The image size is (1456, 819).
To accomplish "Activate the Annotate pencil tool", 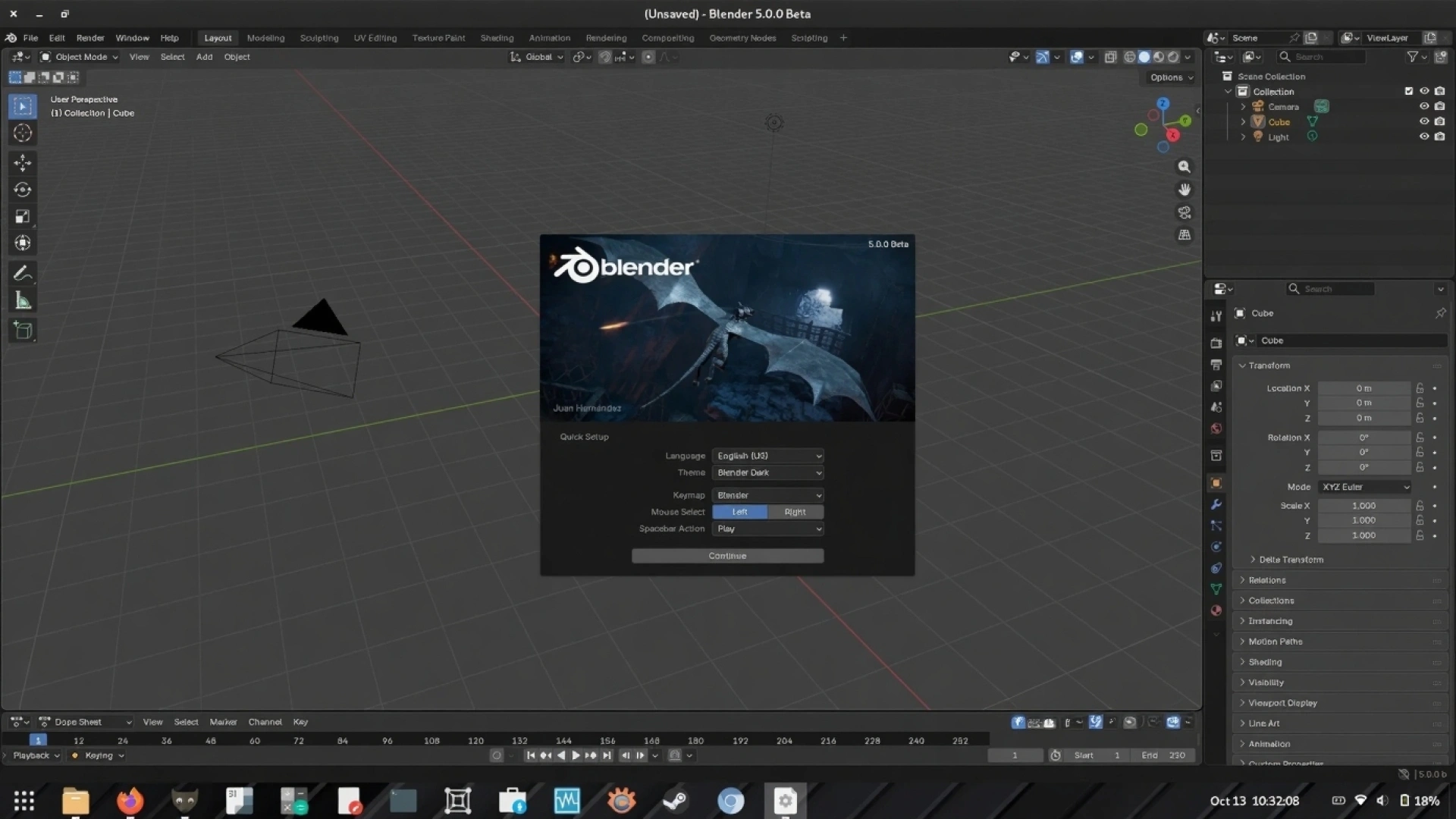I will [x=23, y=273].
